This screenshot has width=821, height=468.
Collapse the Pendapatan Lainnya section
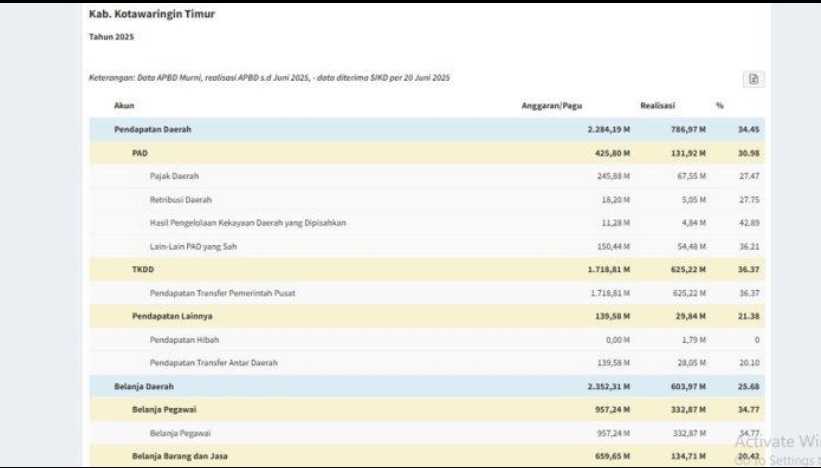click(427, 316)
